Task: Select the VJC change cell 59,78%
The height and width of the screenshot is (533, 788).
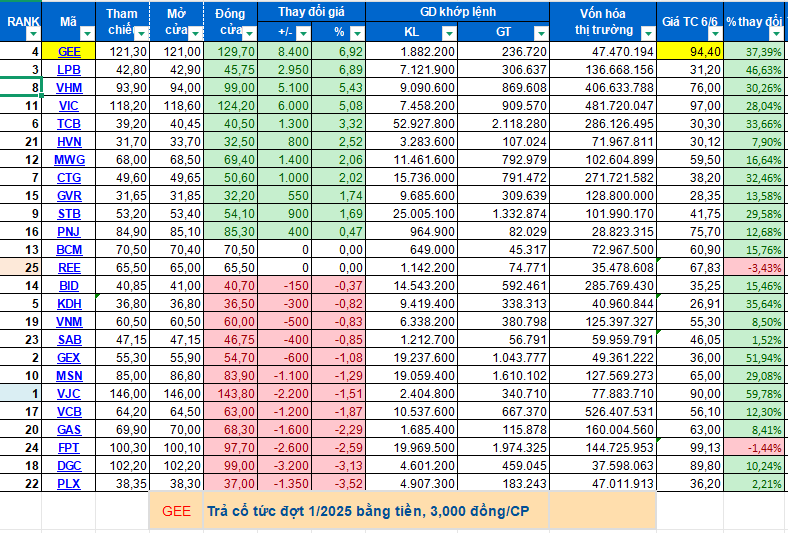Action: [755, 394]
